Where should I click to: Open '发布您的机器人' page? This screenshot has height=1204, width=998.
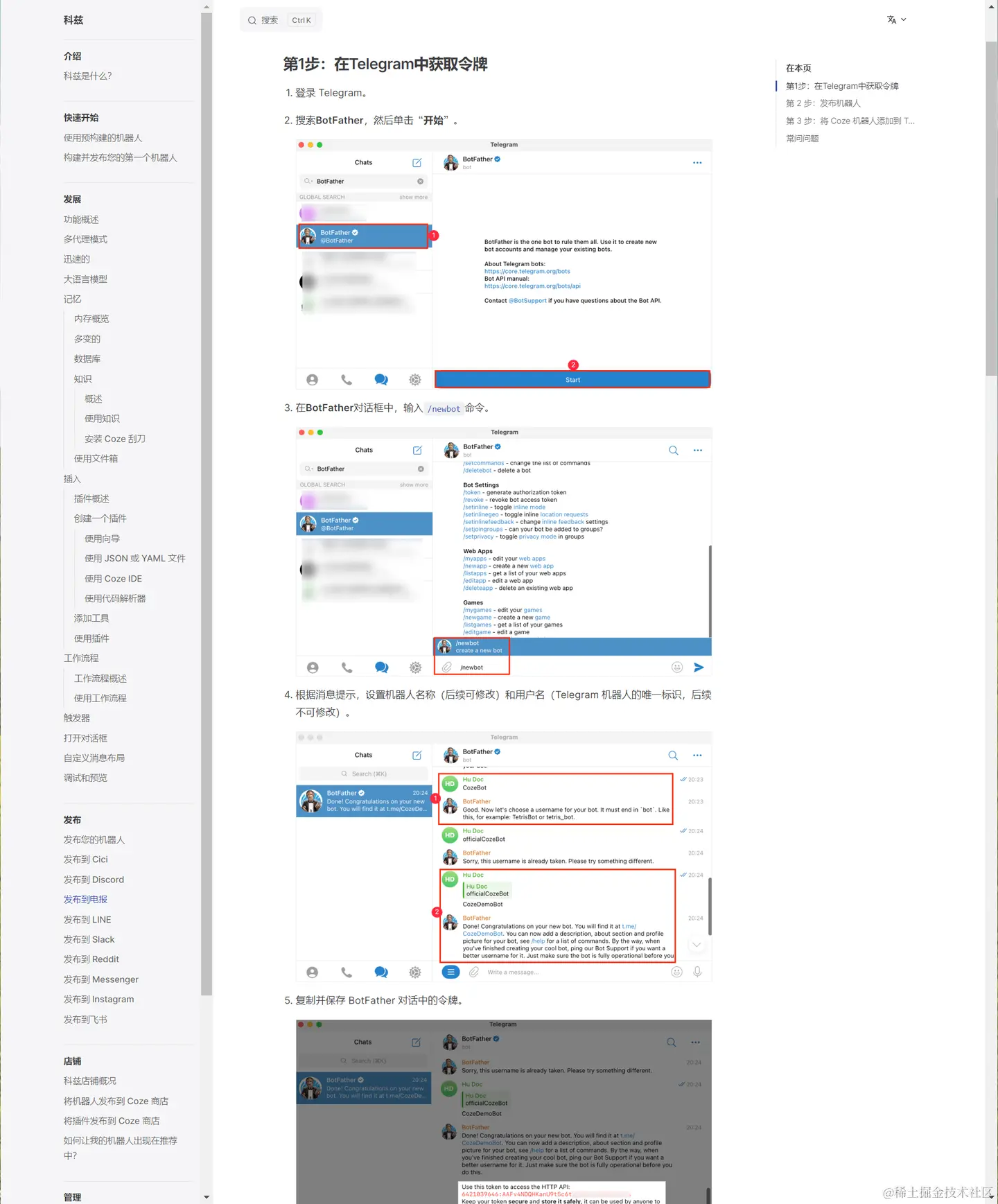point(95,840)
